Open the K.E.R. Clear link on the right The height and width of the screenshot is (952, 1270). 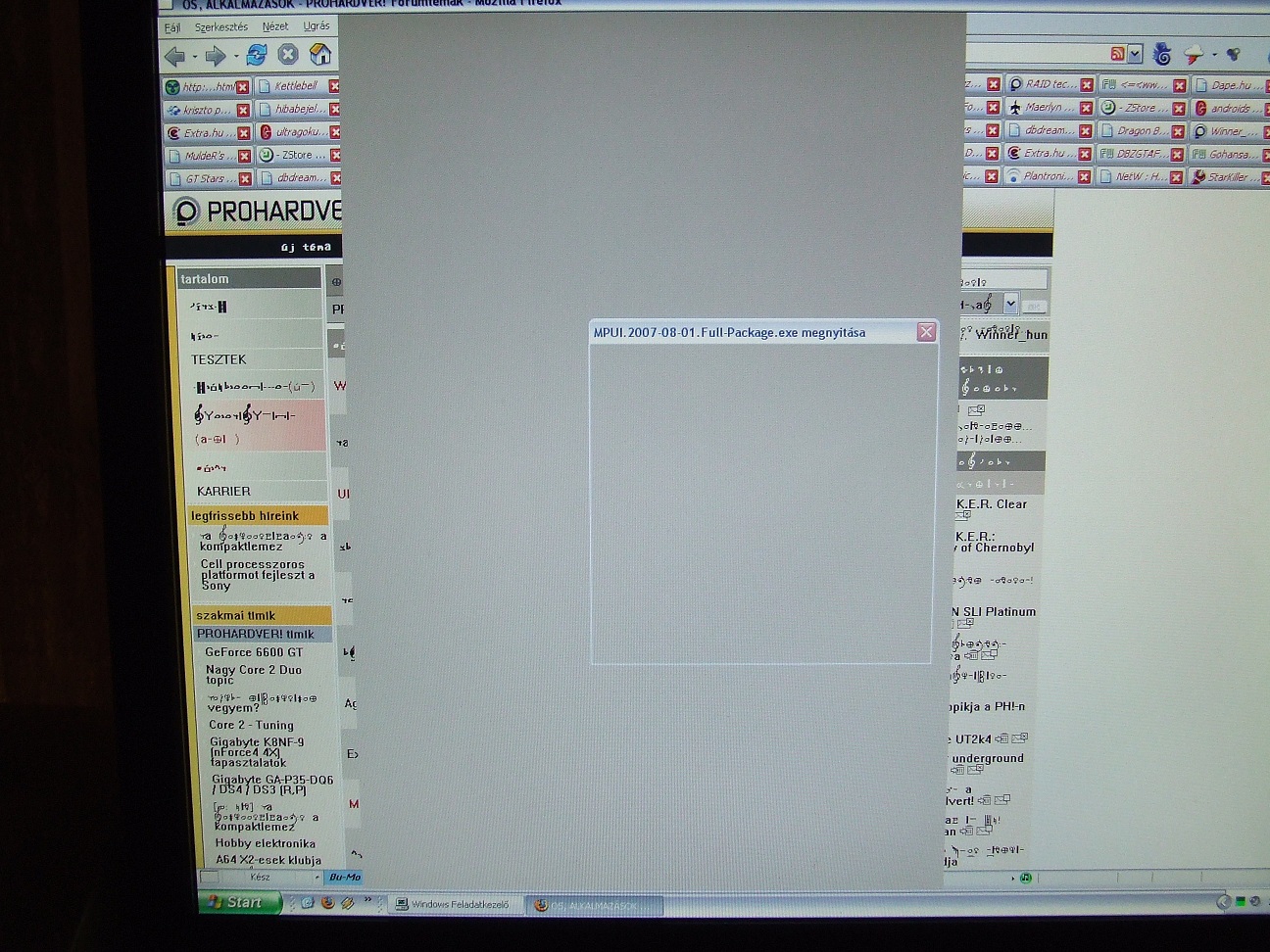pyautogui.click(x=992, y=504)
